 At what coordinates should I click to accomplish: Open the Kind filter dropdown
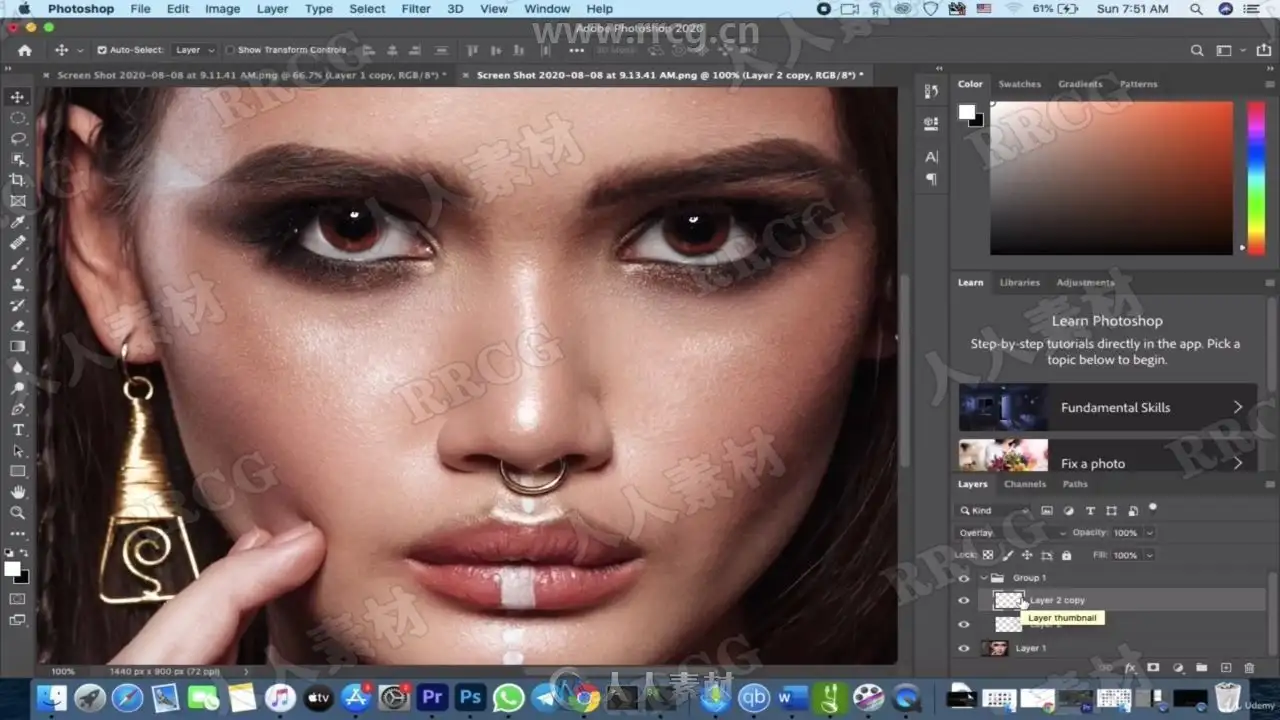[995, 511]
